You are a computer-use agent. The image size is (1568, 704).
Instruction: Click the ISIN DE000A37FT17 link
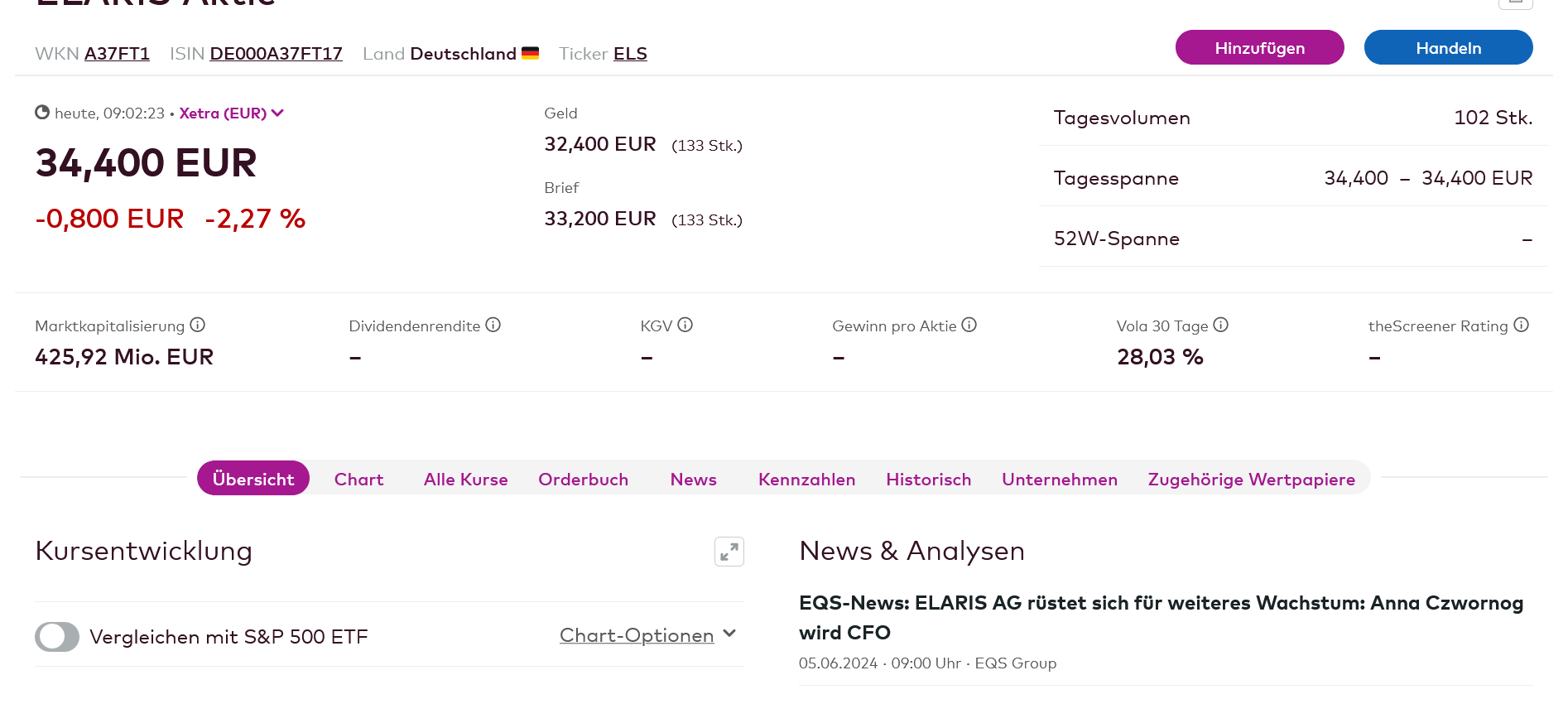pyautogui.click(x=276, y=54)
